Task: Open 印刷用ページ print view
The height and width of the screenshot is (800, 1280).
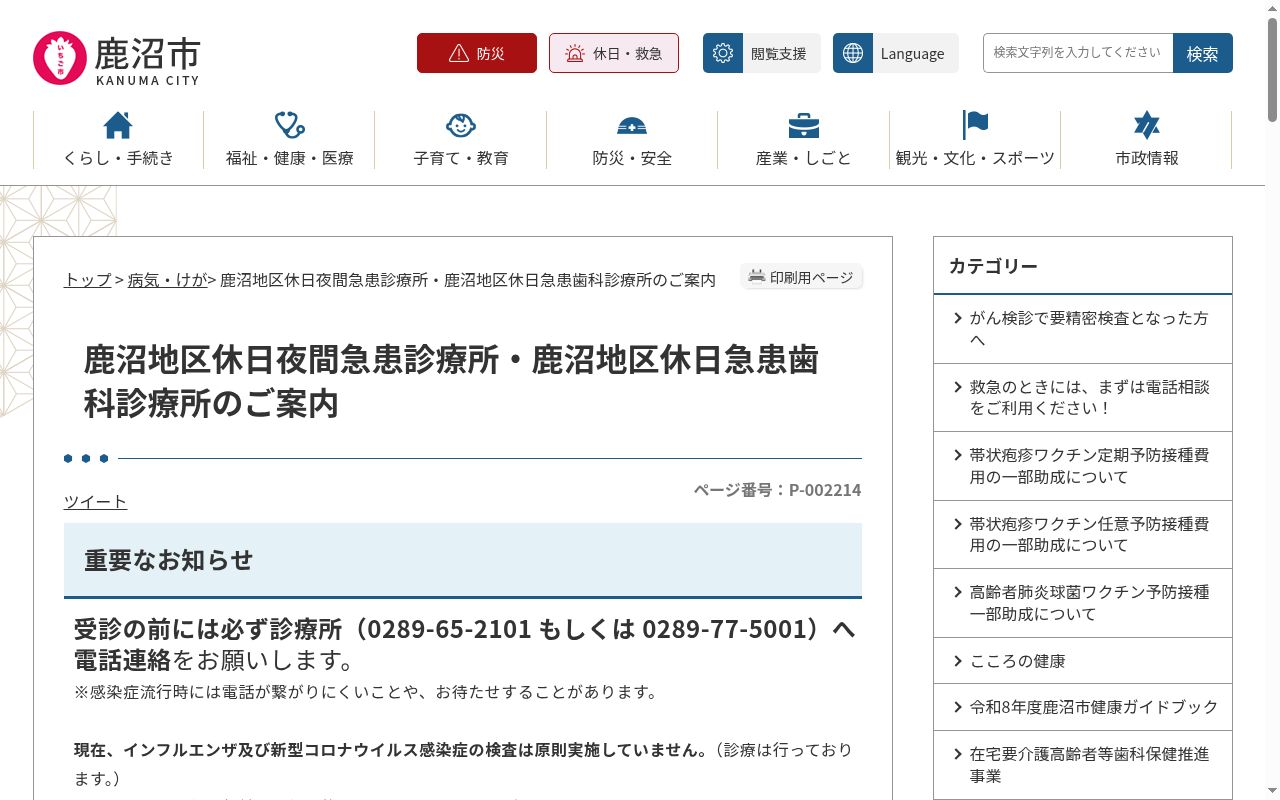Action: pyautogui.click(x=802, y=277)
